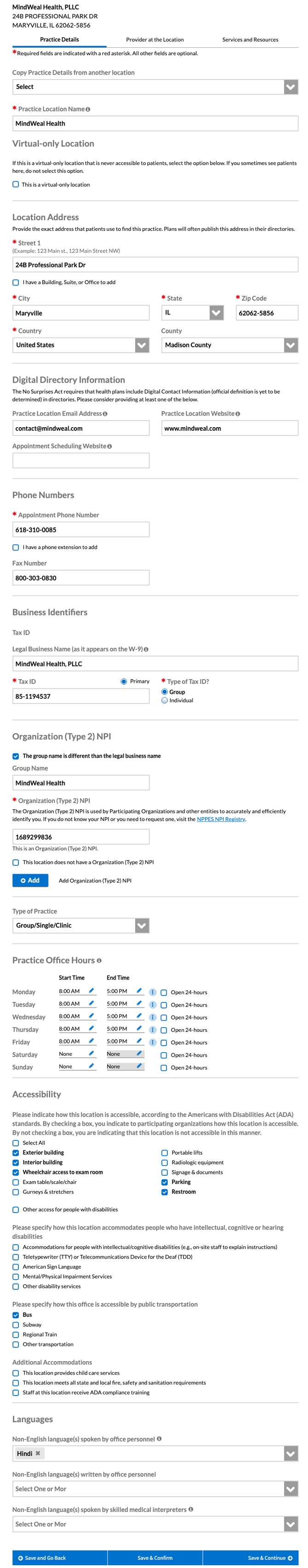Open the Services and Resources tab
This screenshot has width=308, height=1568.
pyautogui.click(x=250, y=40)
